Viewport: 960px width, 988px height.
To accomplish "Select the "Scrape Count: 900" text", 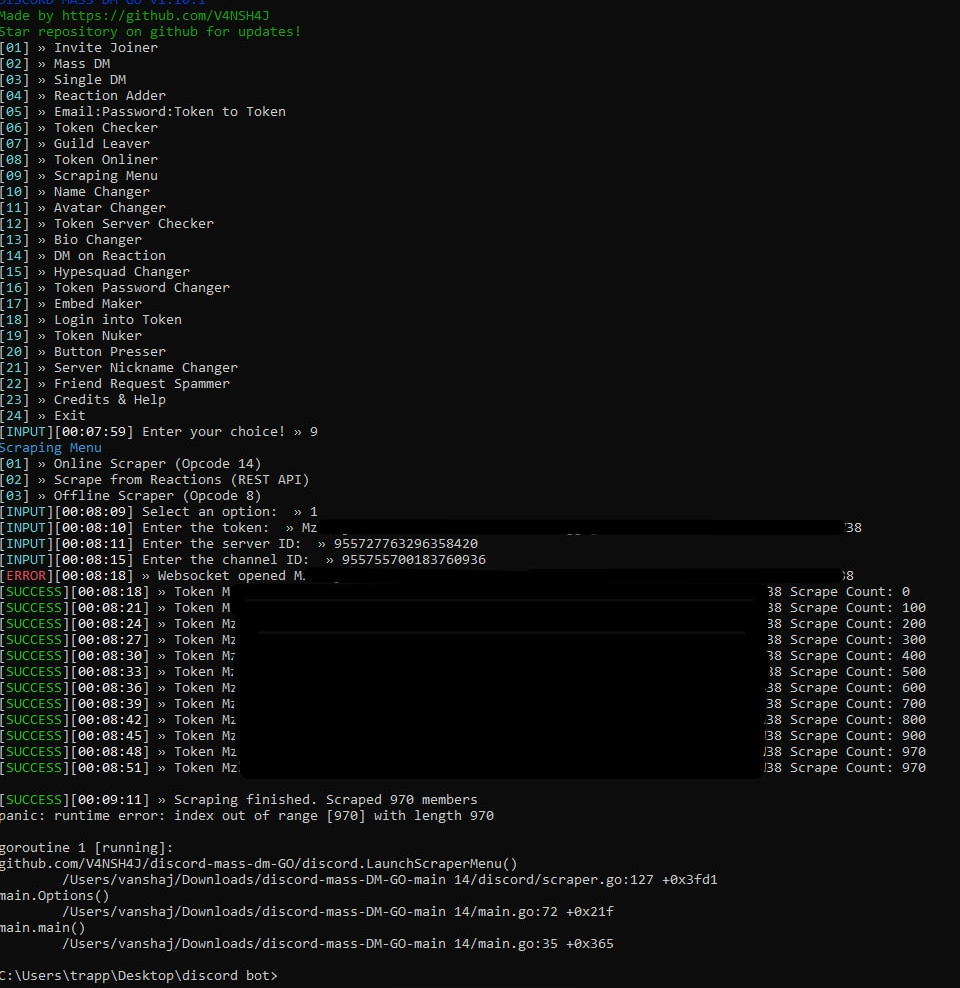I will tap(859, 735).
